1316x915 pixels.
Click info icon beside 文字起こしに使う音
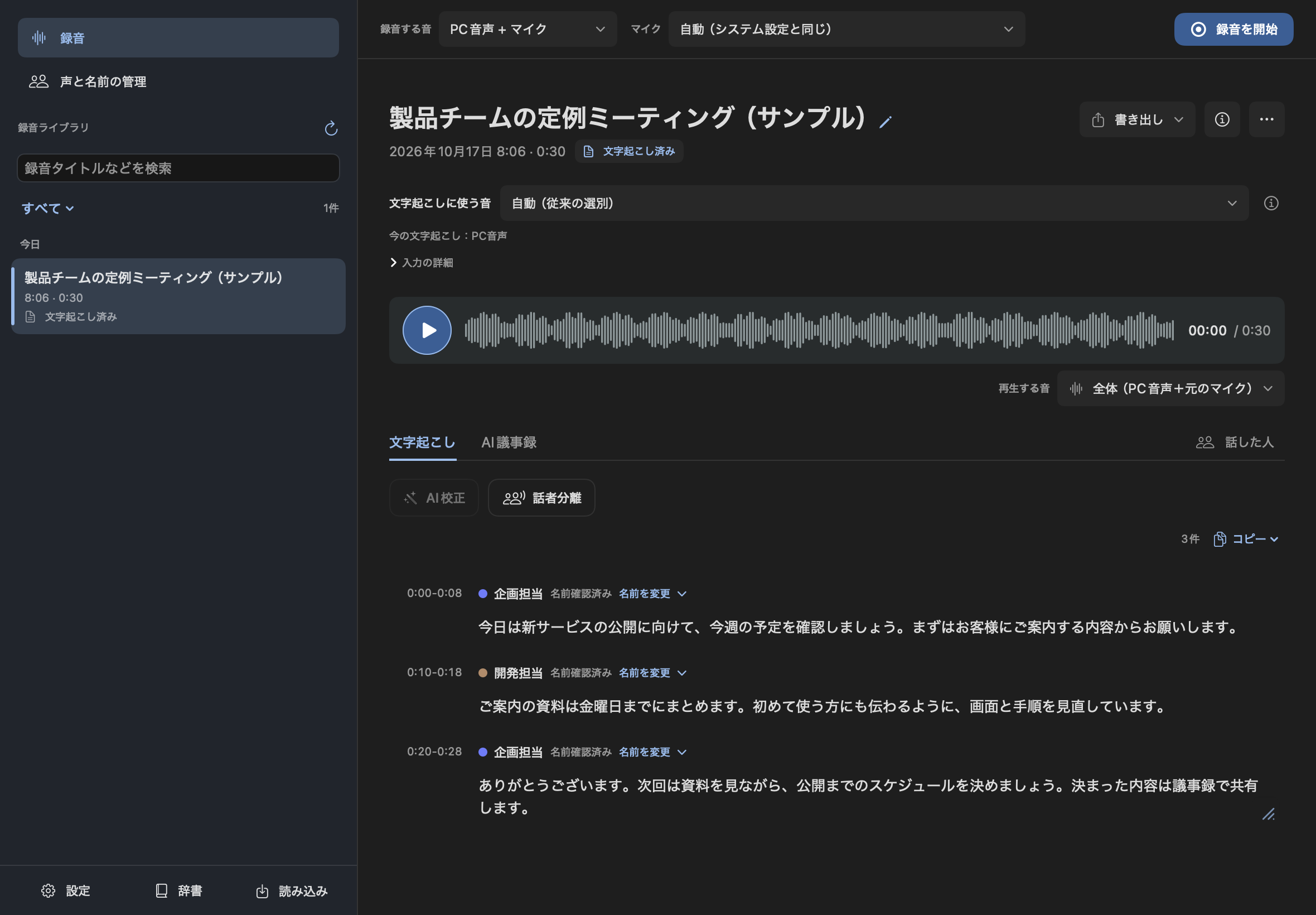[x=1271, y=203]
